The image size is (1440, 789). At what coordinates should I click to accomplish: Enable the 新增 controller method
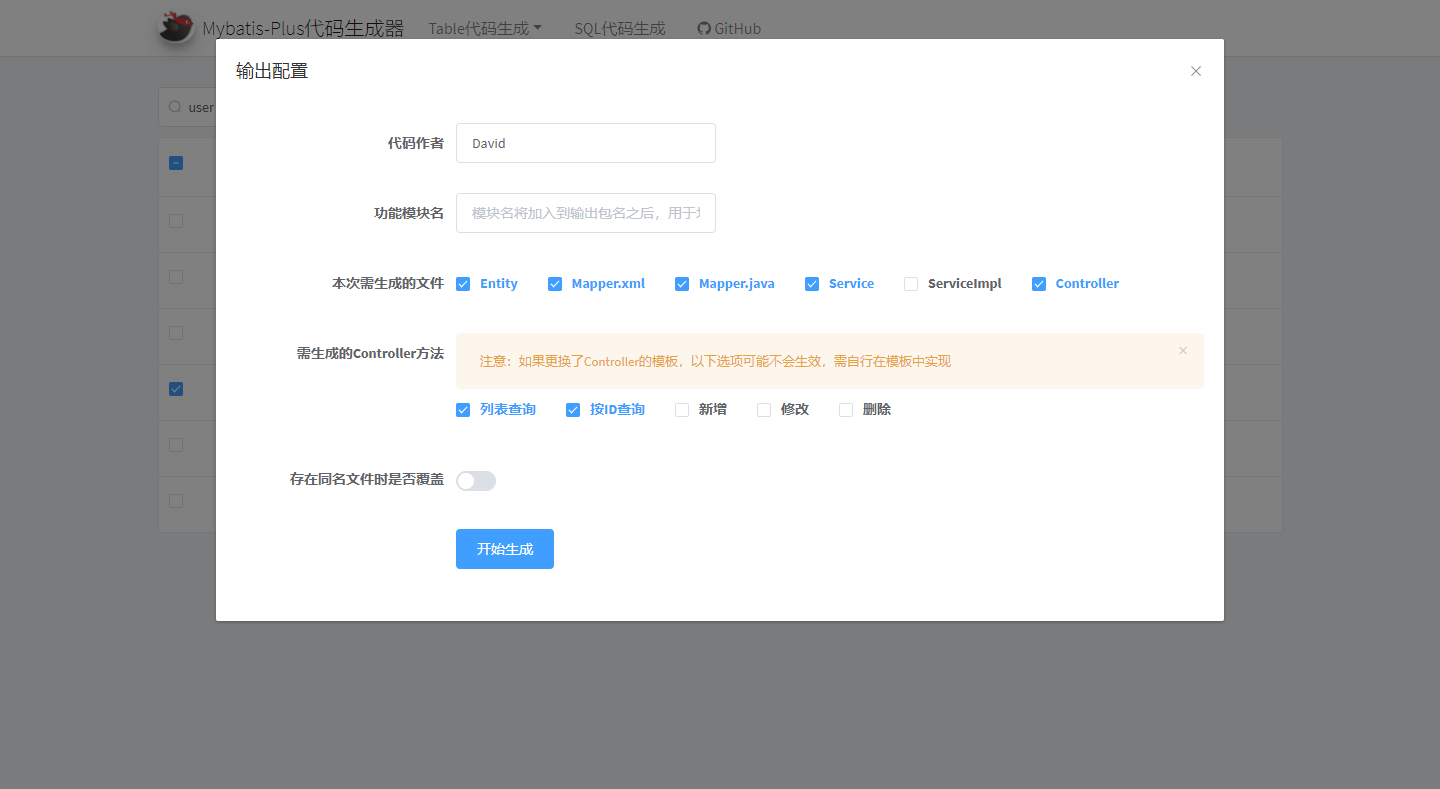[x=682, y=409]
